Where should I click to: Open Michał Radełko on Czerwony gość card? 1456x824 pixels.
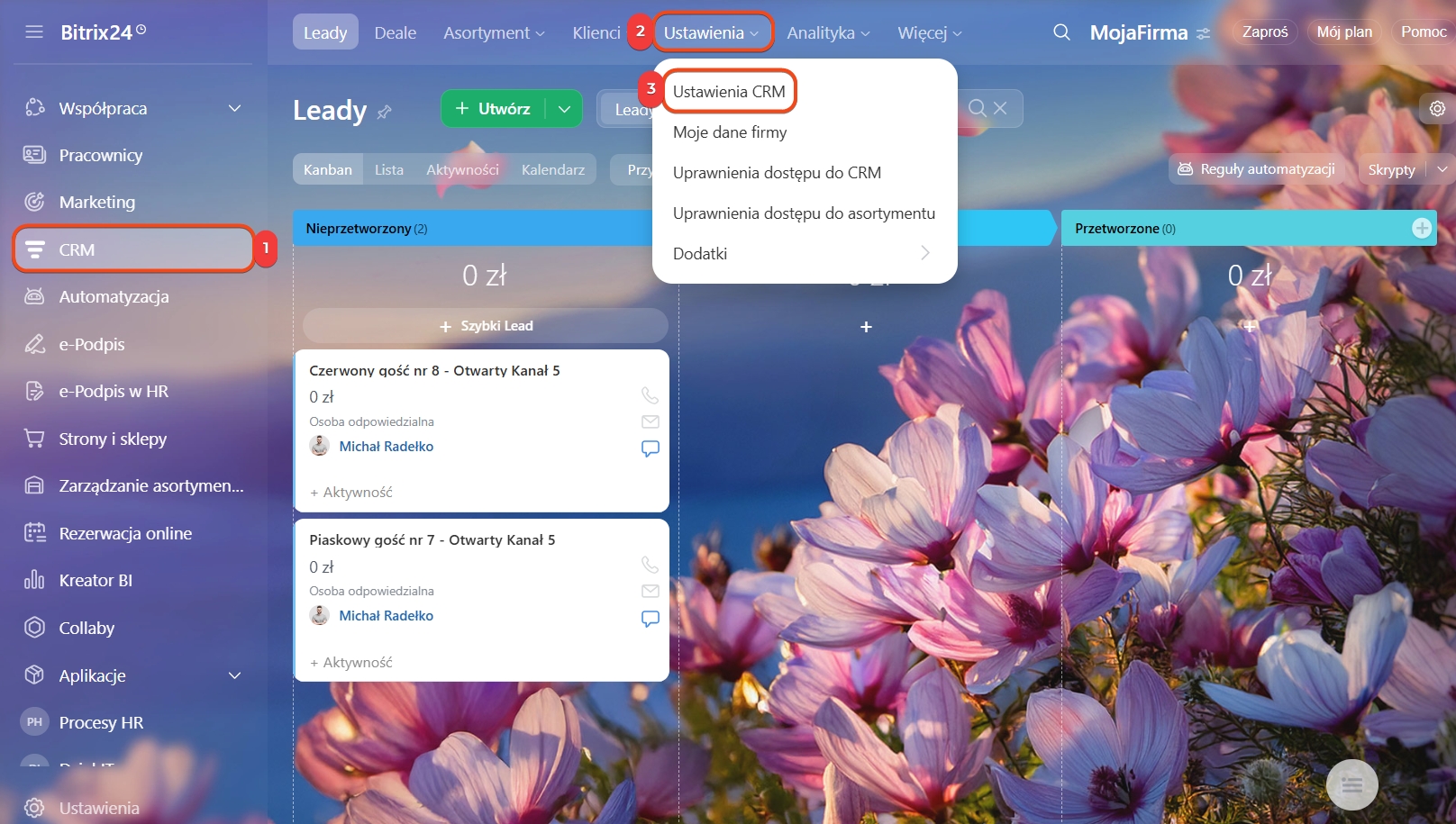[387, 446]
